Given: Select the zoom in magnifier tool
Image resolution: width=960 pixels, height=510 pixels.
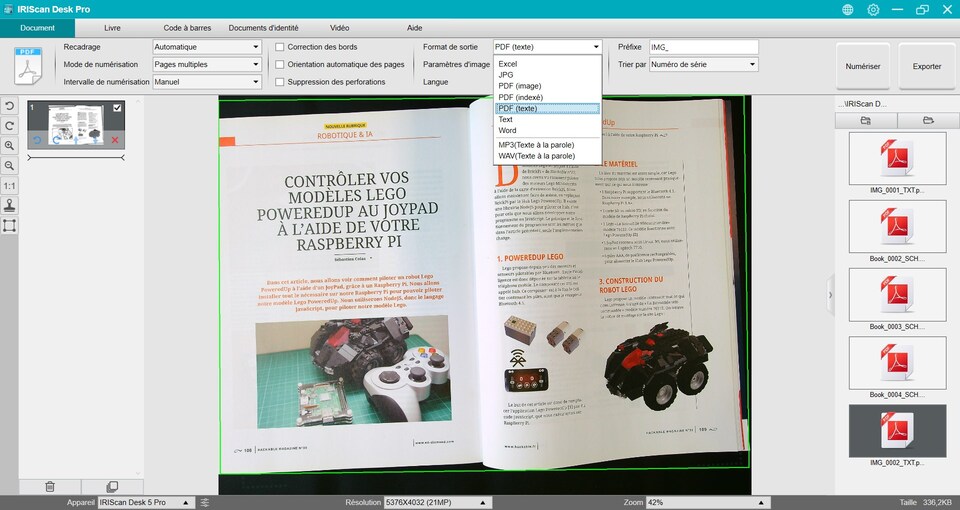Looking at the screenshot, I should pos(9,146).
